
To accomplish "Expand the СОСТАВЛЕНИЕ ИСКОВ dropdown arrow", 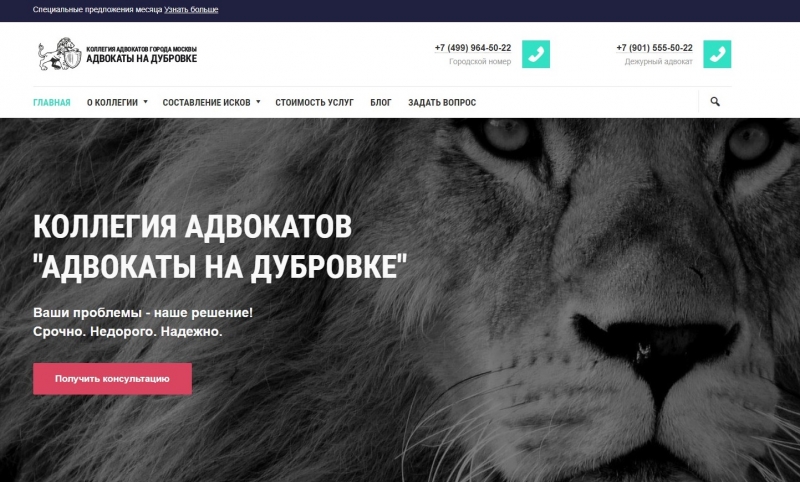I will coord(258,102).
